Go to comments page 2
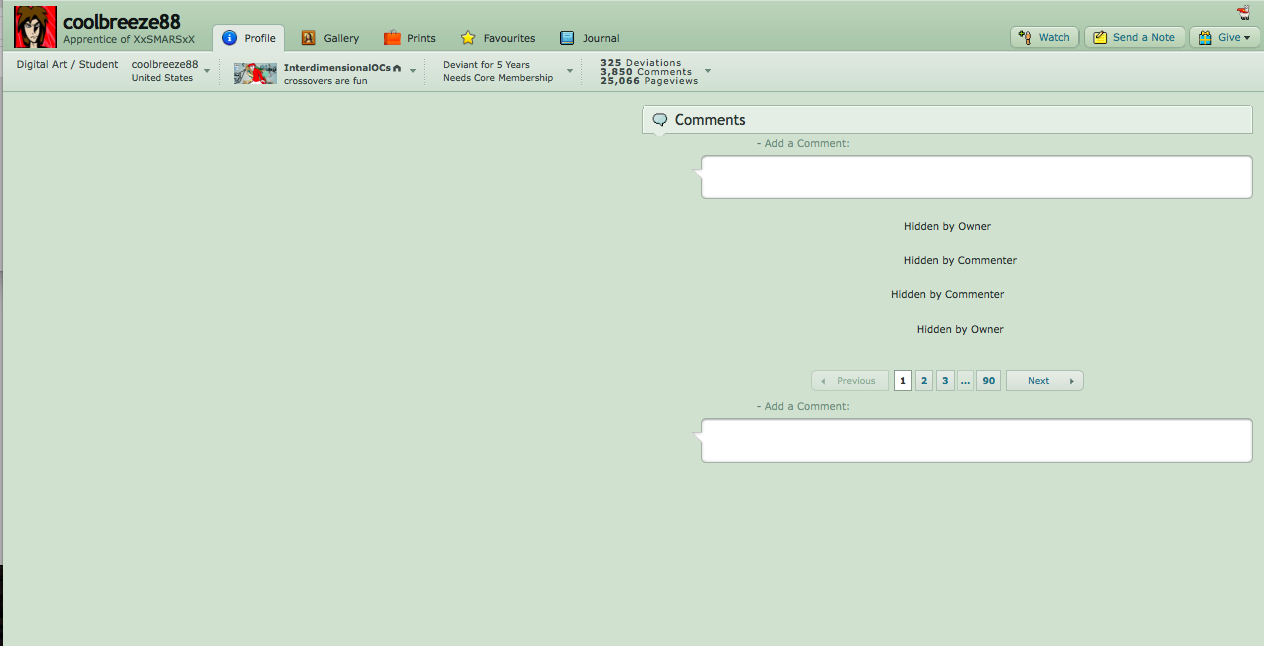Viewport: 1264px width, 646px height. click(924, 381)
